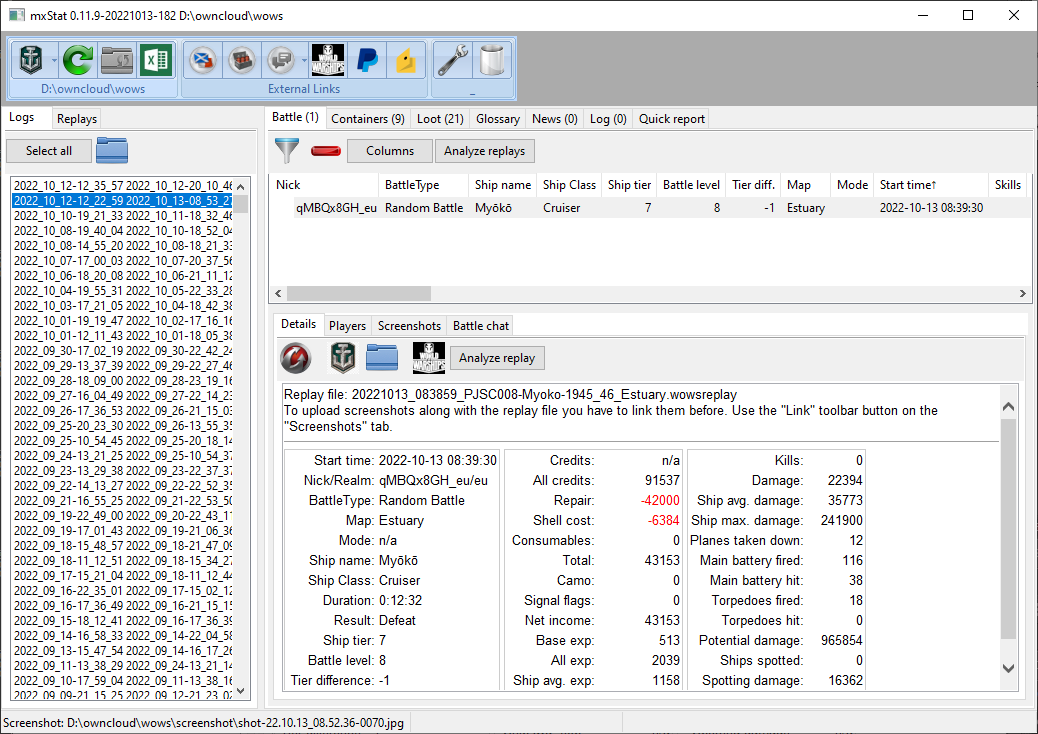Click the funnel filter icon

(x=287, y=150)
